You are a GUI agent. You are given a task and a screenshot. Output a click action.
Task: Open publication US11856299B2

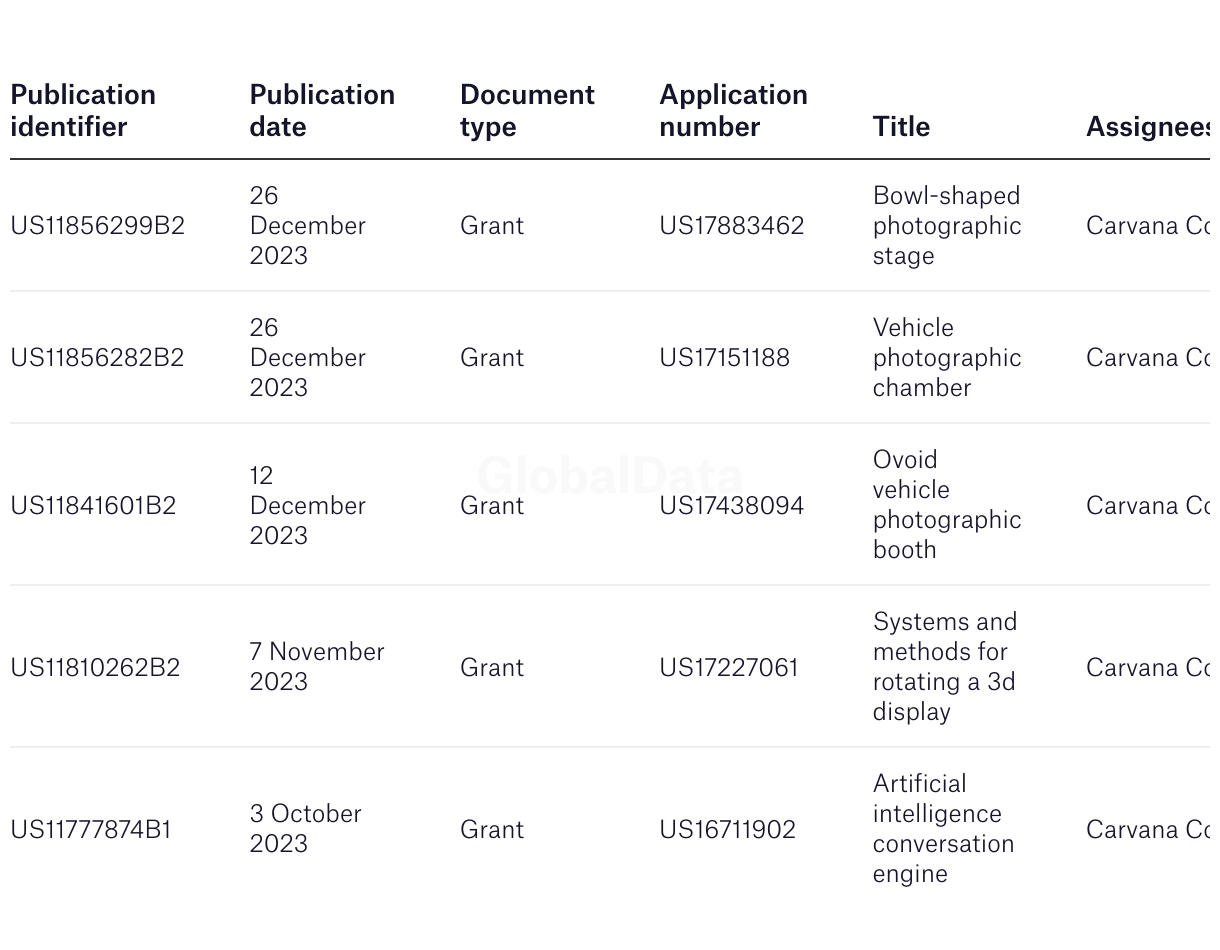(x=97, y=225)
